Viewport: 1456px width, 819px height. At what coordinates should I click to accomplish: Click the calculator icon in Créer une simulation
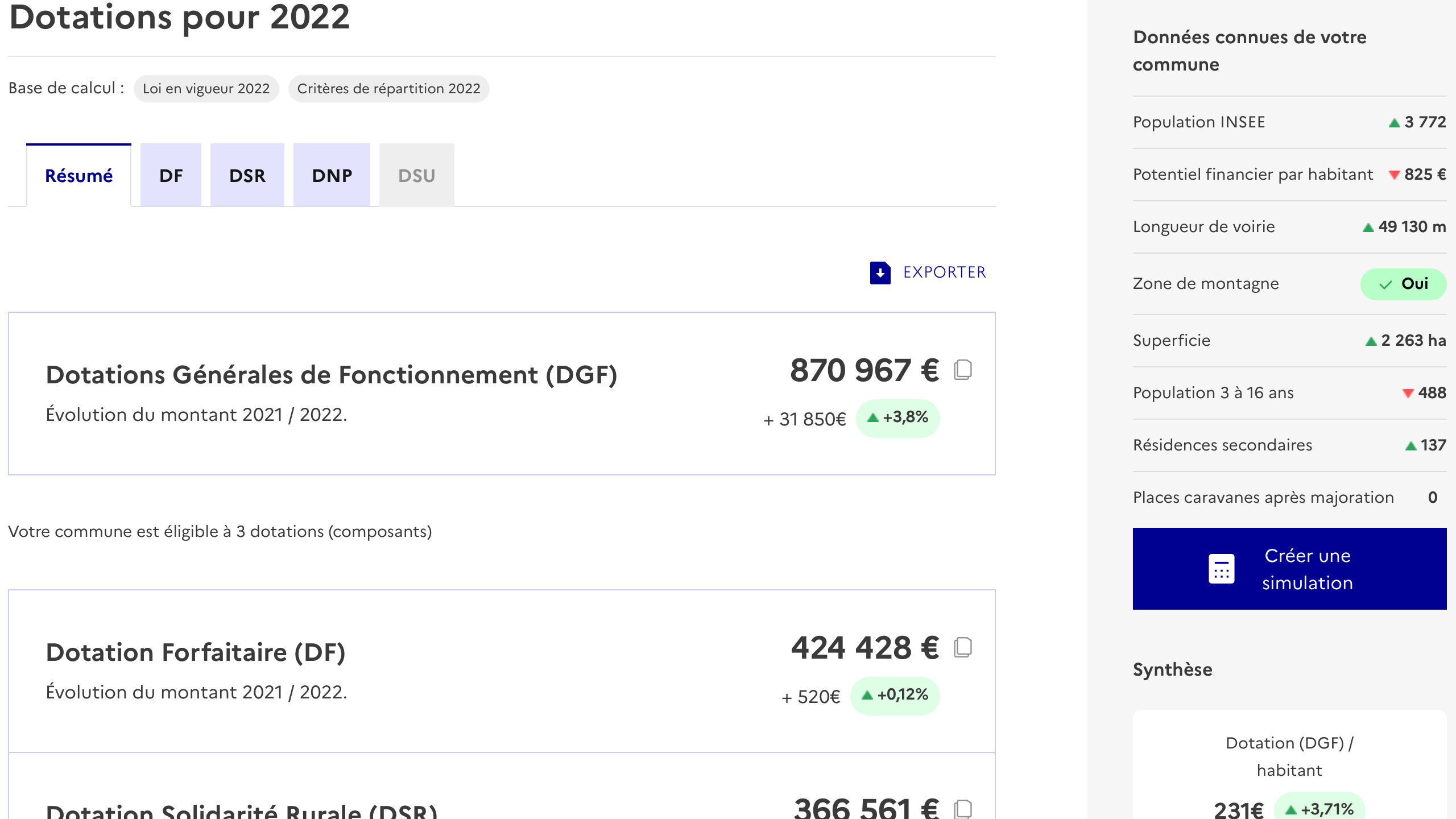coord(1221,568)
